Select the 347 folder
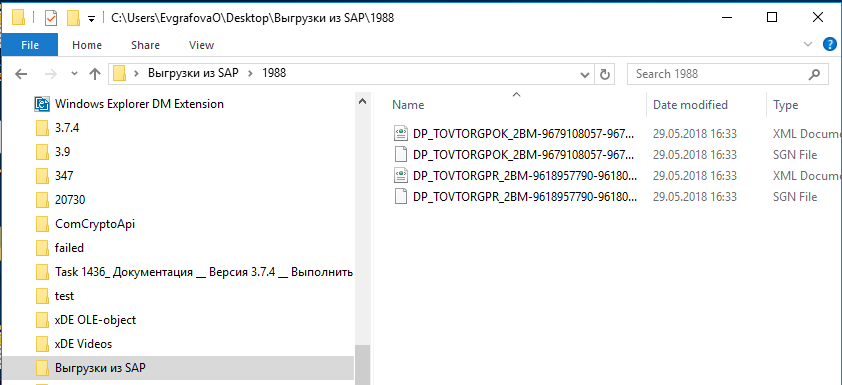Viewport: 842px width, 385px height. pyautogui.click(x=64, y=176)
